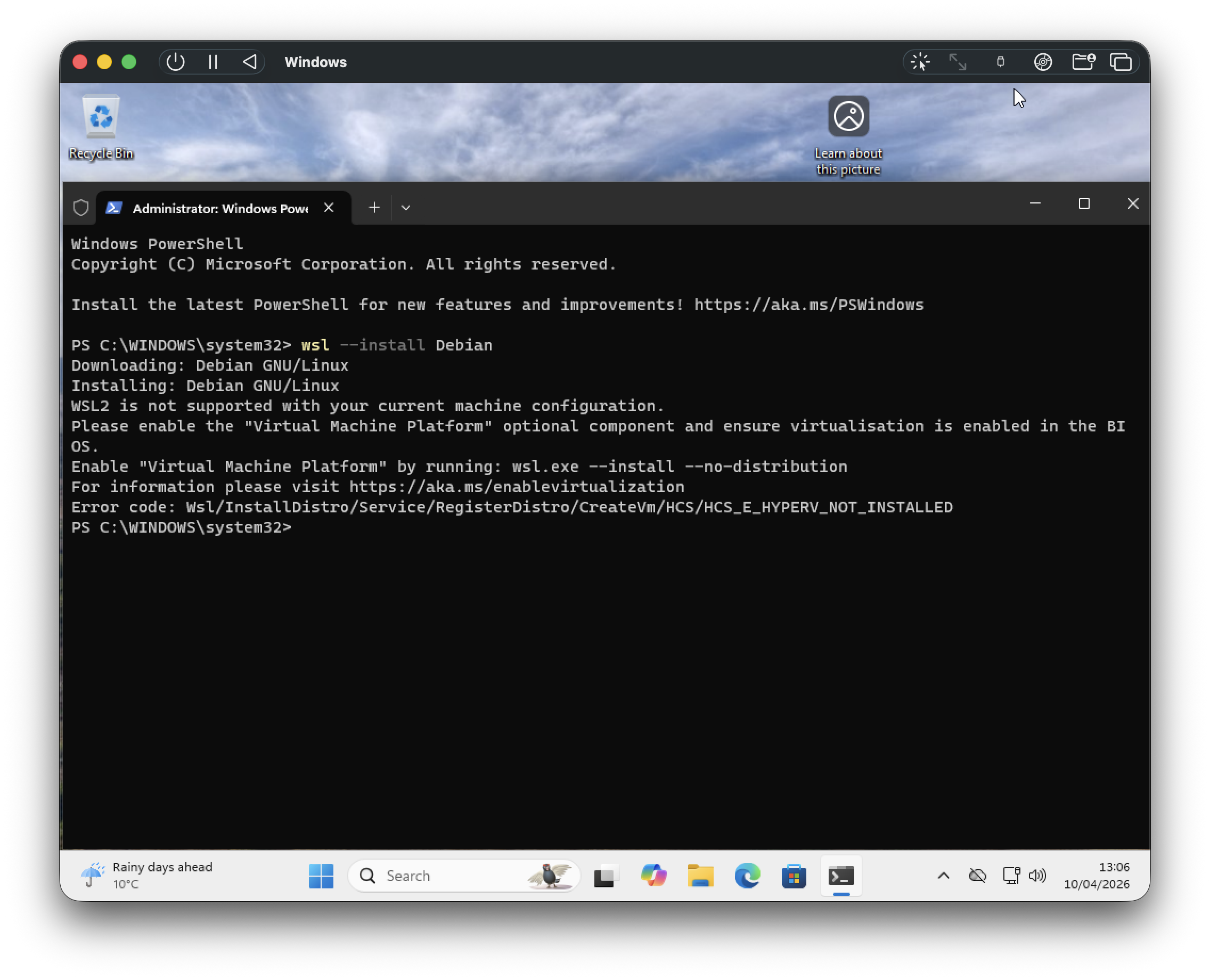Open the USB devices icon
Screen dimensions: 1210x980
tap(1000, 62)
